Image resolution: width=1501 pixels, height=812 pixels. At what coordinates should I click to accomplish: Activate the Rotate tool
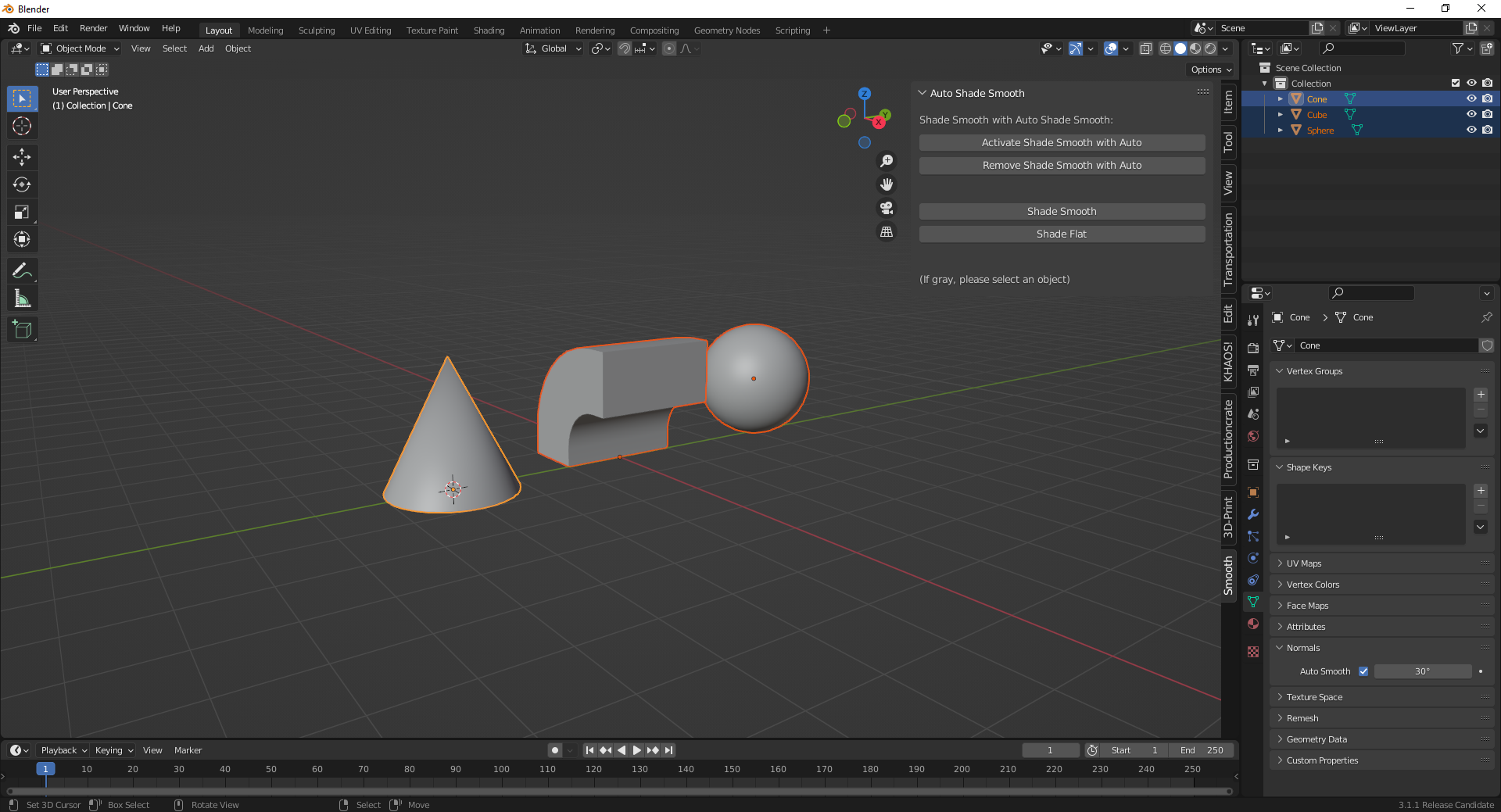22,184
